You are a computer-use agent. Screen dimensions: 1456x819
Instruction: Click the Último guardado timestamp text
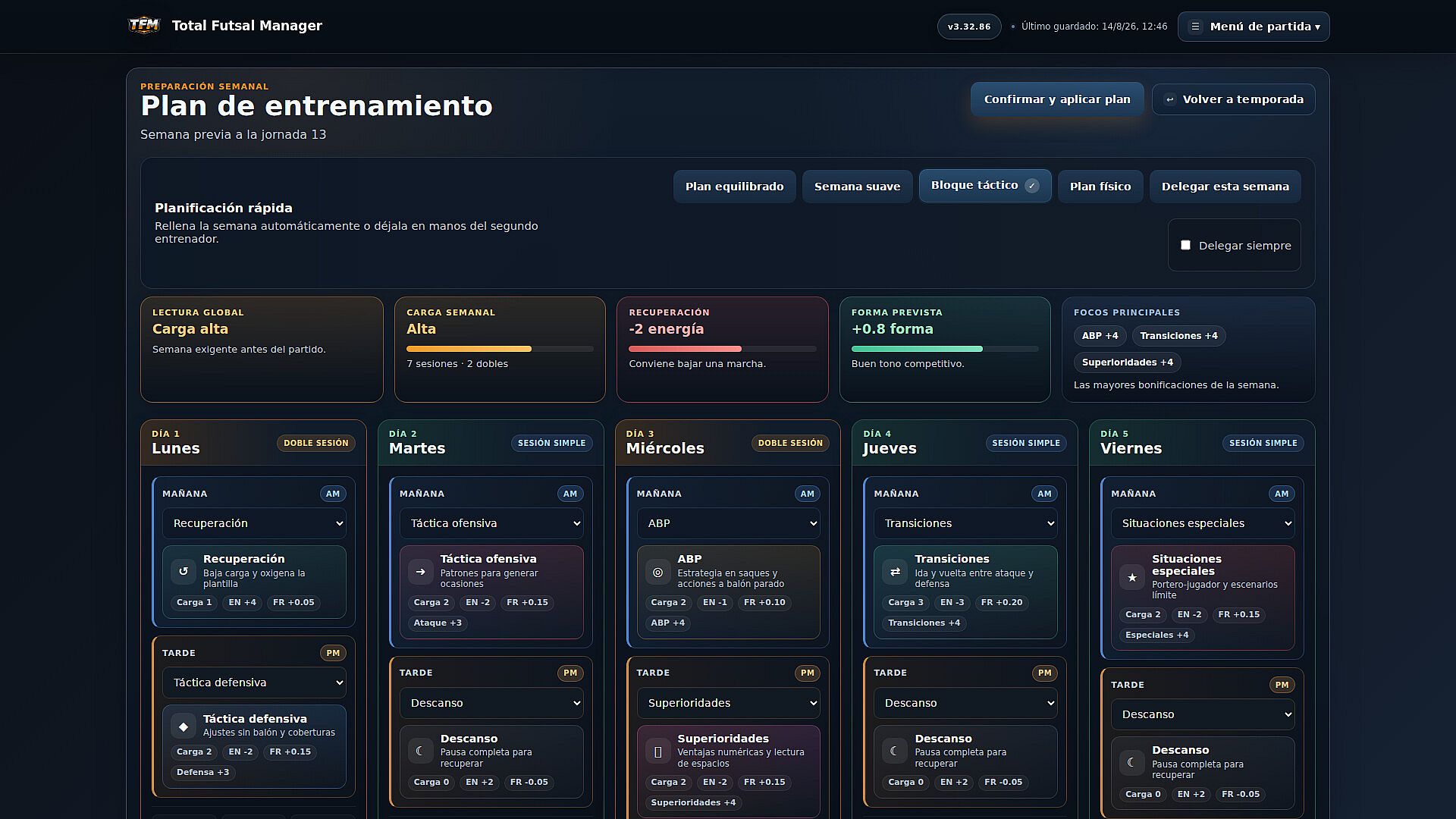1094,27
